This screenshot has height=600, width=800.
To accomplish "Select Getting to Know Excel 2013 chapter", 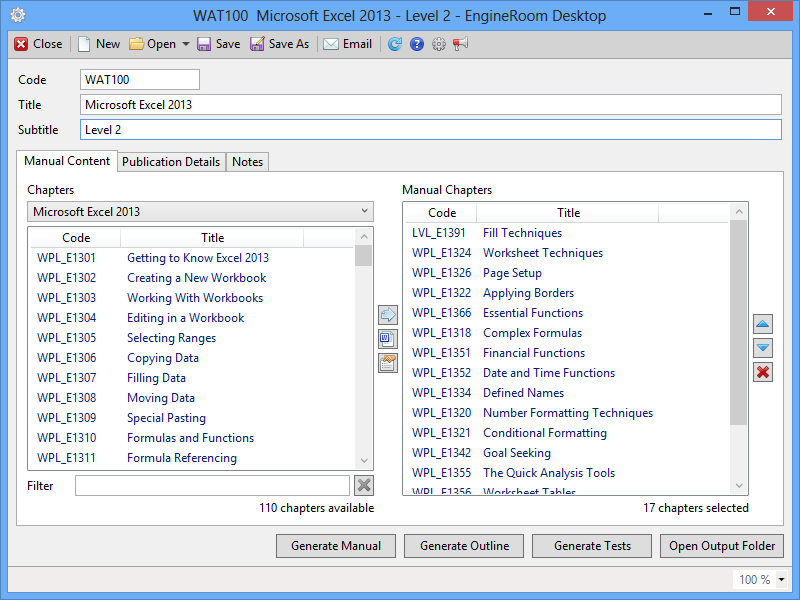I will (192, 258).
